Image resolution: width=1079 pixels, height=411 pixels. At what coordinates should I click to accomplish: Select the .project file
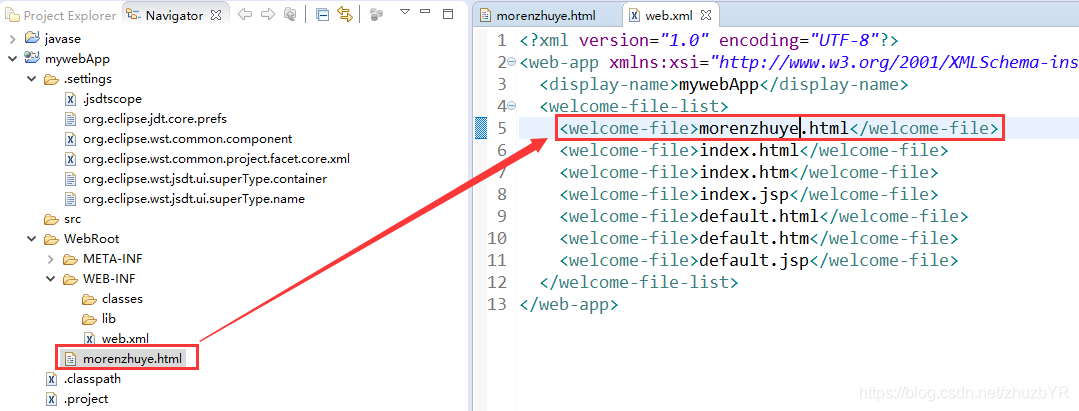click(x=86, y=399)
